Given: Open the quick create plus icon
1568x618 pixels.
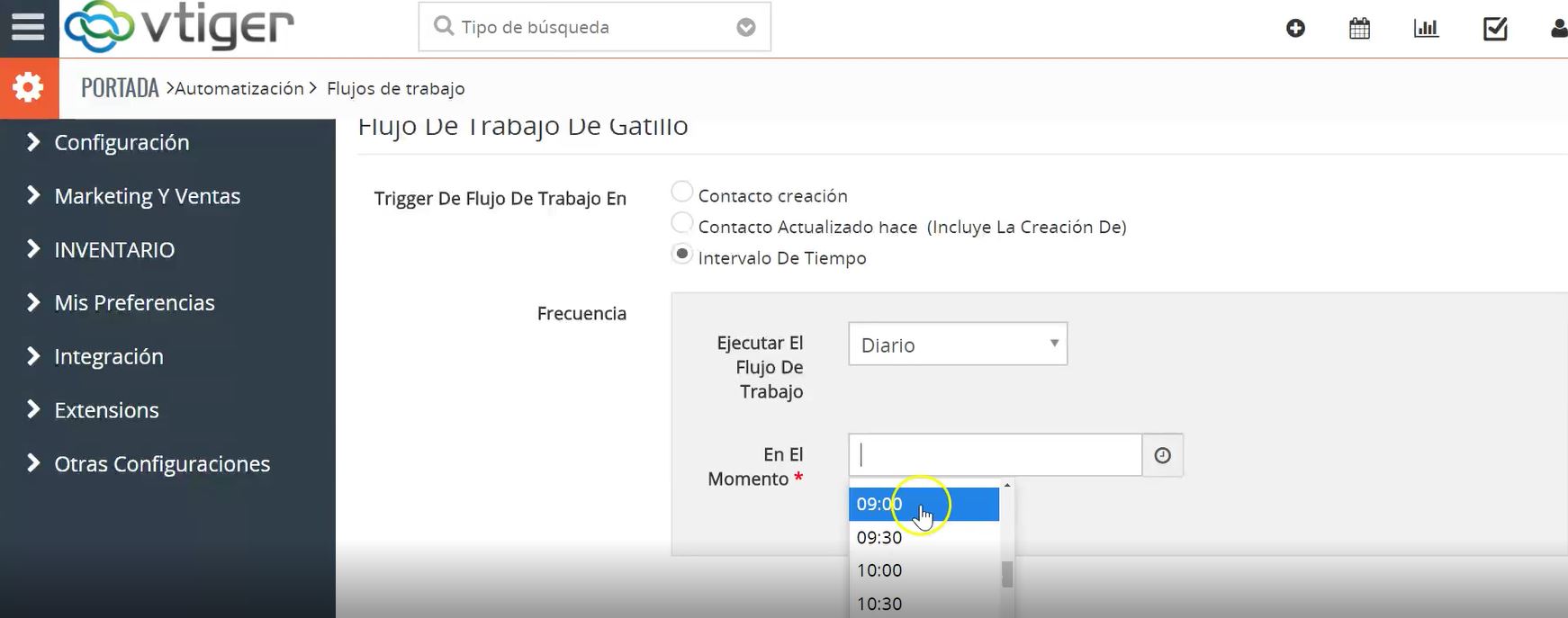Looking at the screenshot, I should [1295, 28].
